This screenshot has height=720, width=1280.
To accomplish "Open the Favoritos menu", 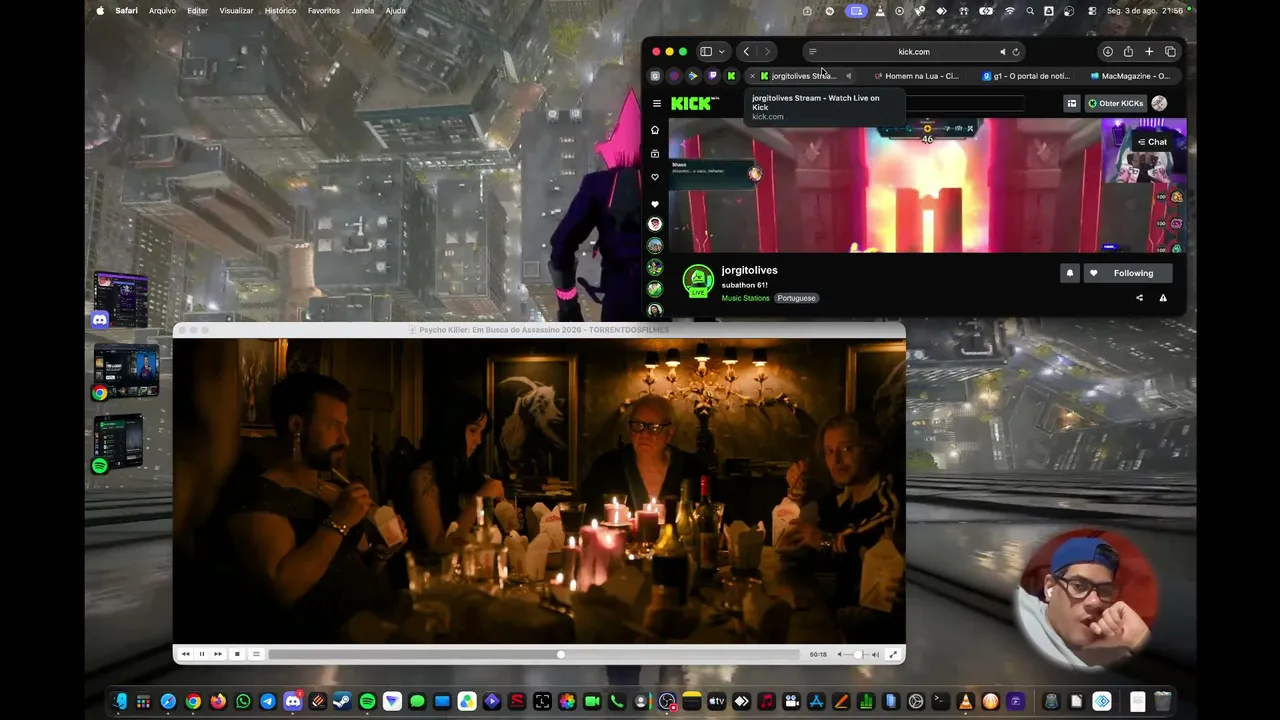I will 324,11.
